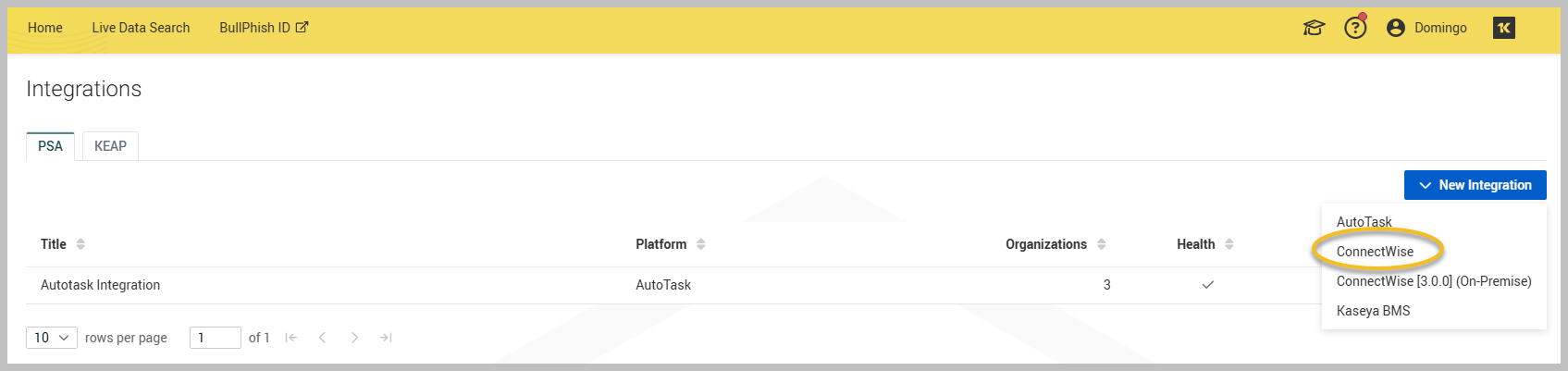
Task: Go to previous page arrow
Action: 322,338
